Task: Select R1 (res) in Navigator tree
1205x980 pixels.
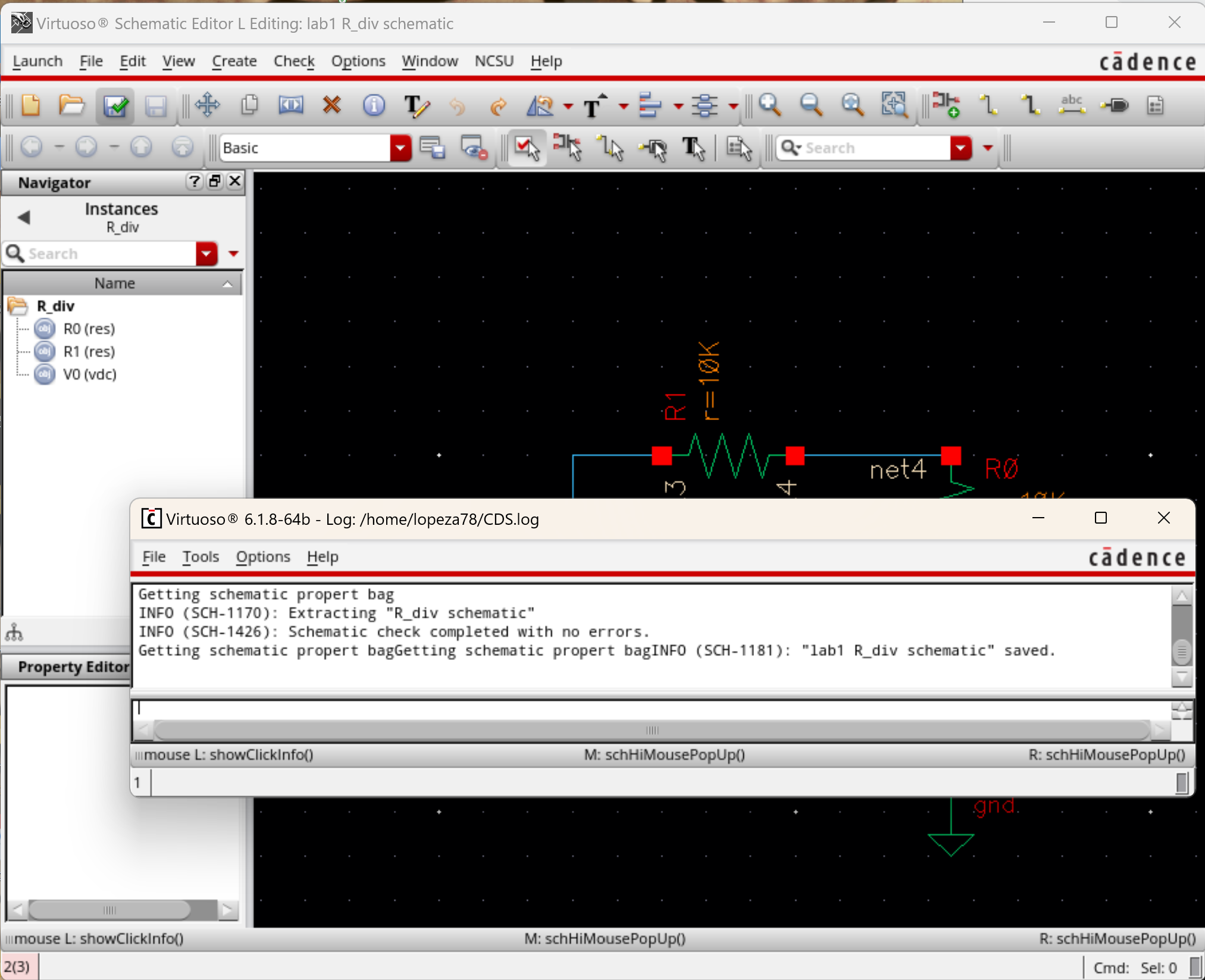Action: (89, 352)
